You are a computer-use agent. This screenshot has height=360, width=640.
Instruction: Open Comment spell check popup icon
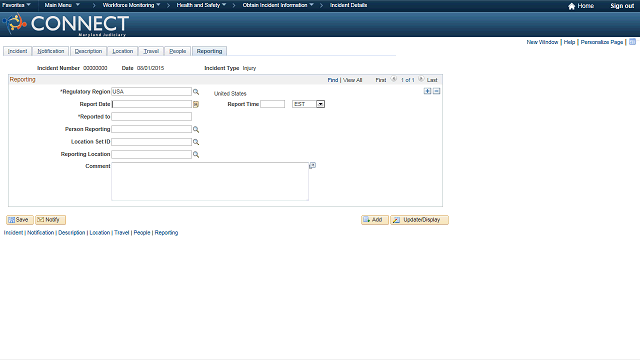[x=312, y=165]
